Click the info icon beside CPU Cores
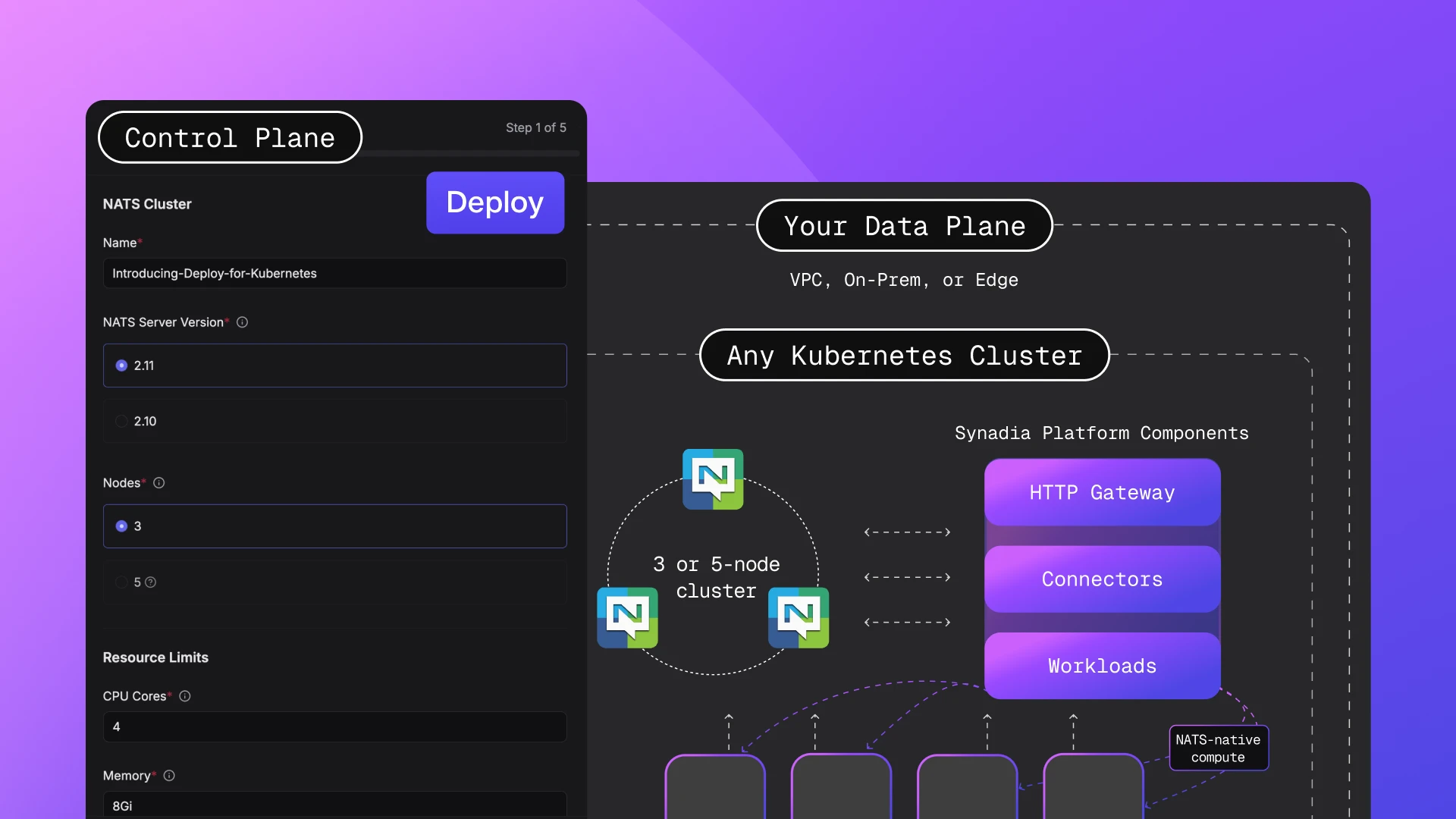This screenshot has height=819, width=1456. 184,696
